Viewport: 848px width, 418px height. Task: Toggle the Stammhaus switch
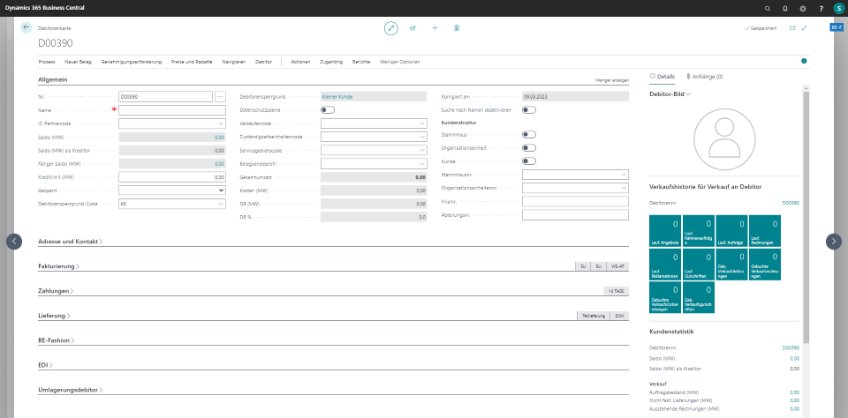529,134
